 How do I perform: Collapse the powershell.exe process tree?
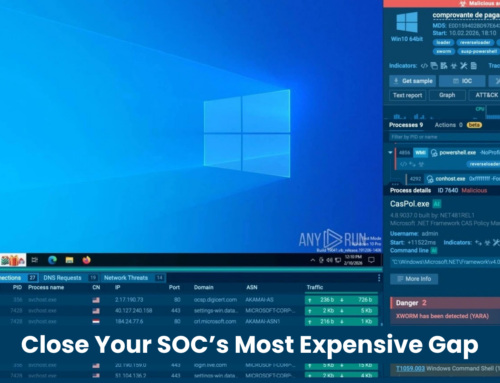pyautogui.click(x=390, y=153)
